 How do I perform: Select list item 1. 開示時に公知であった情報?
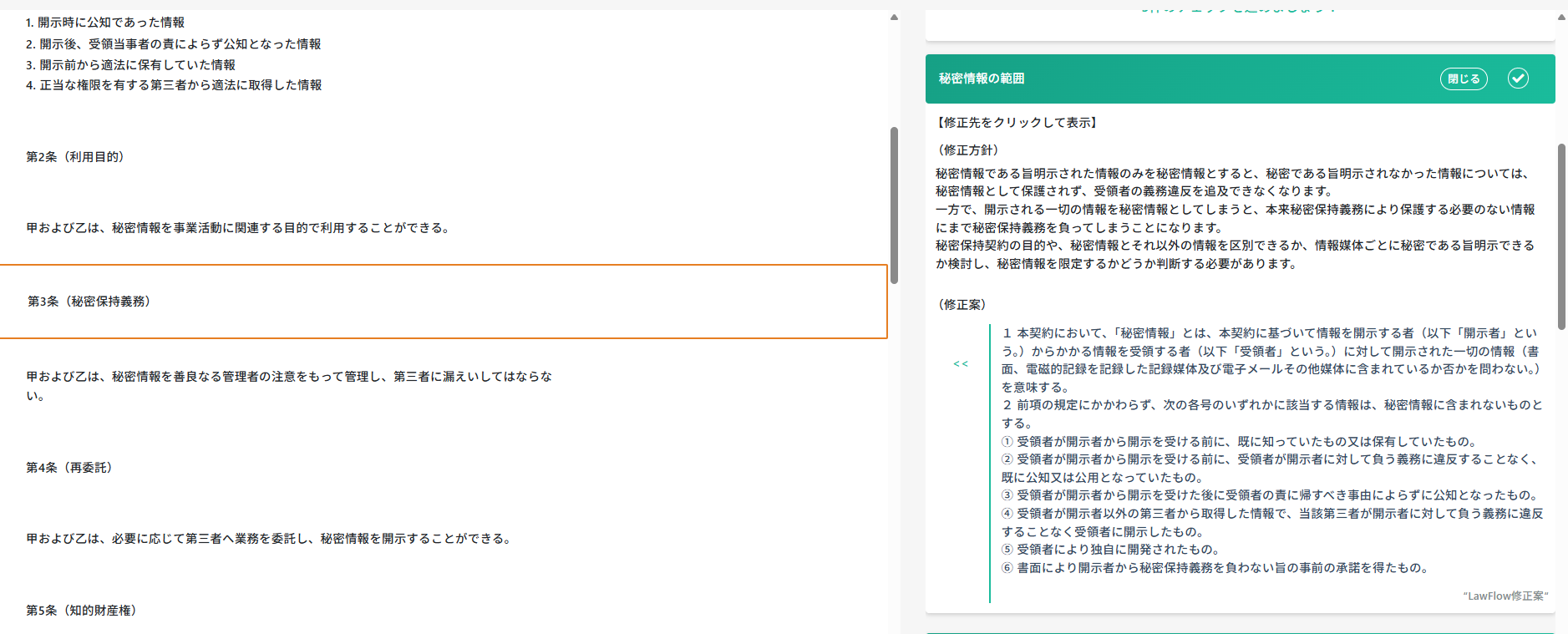pos(105,23)
